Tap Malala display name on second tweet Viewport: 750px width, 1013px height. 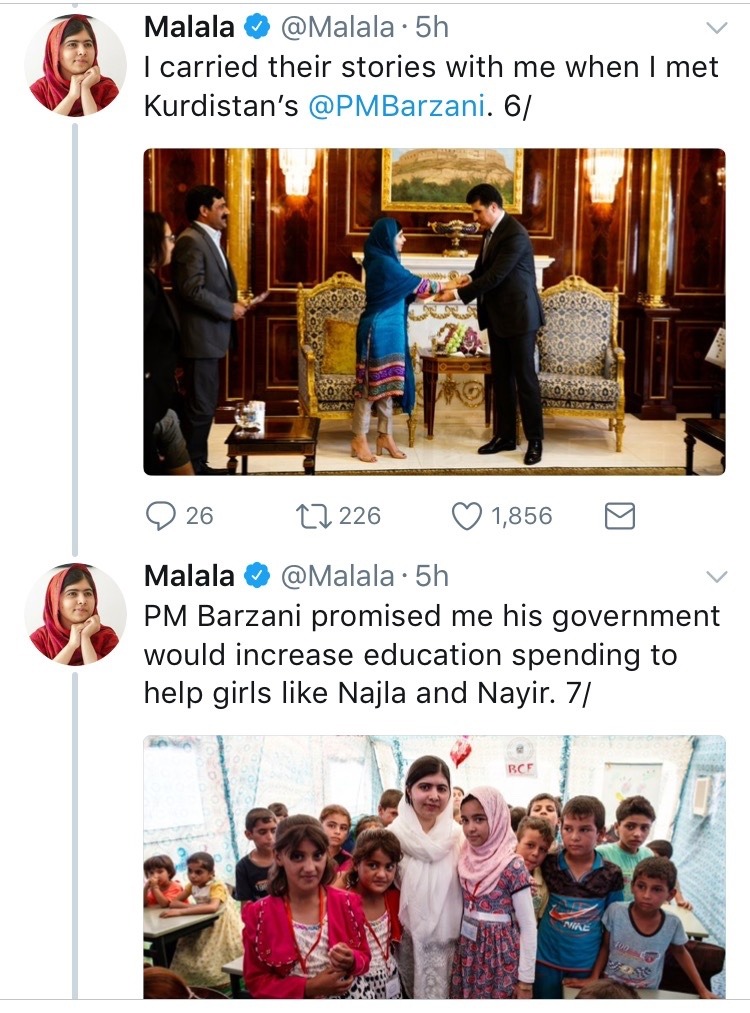click(x=191, y=576)
